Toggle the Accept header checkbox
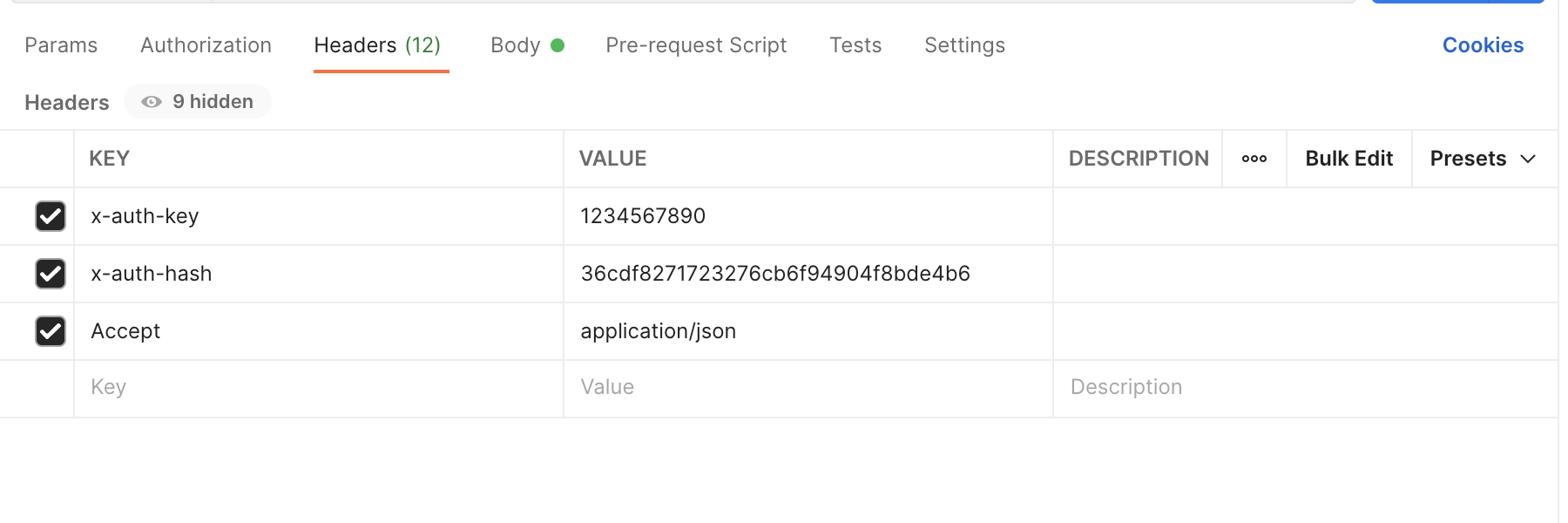The image size is (1568, 523). [51, 331]
